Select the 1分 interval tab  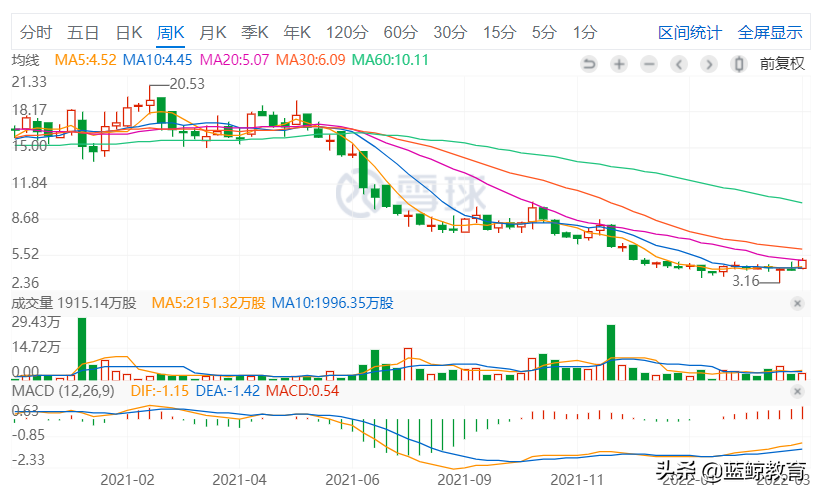coord(584,32)
